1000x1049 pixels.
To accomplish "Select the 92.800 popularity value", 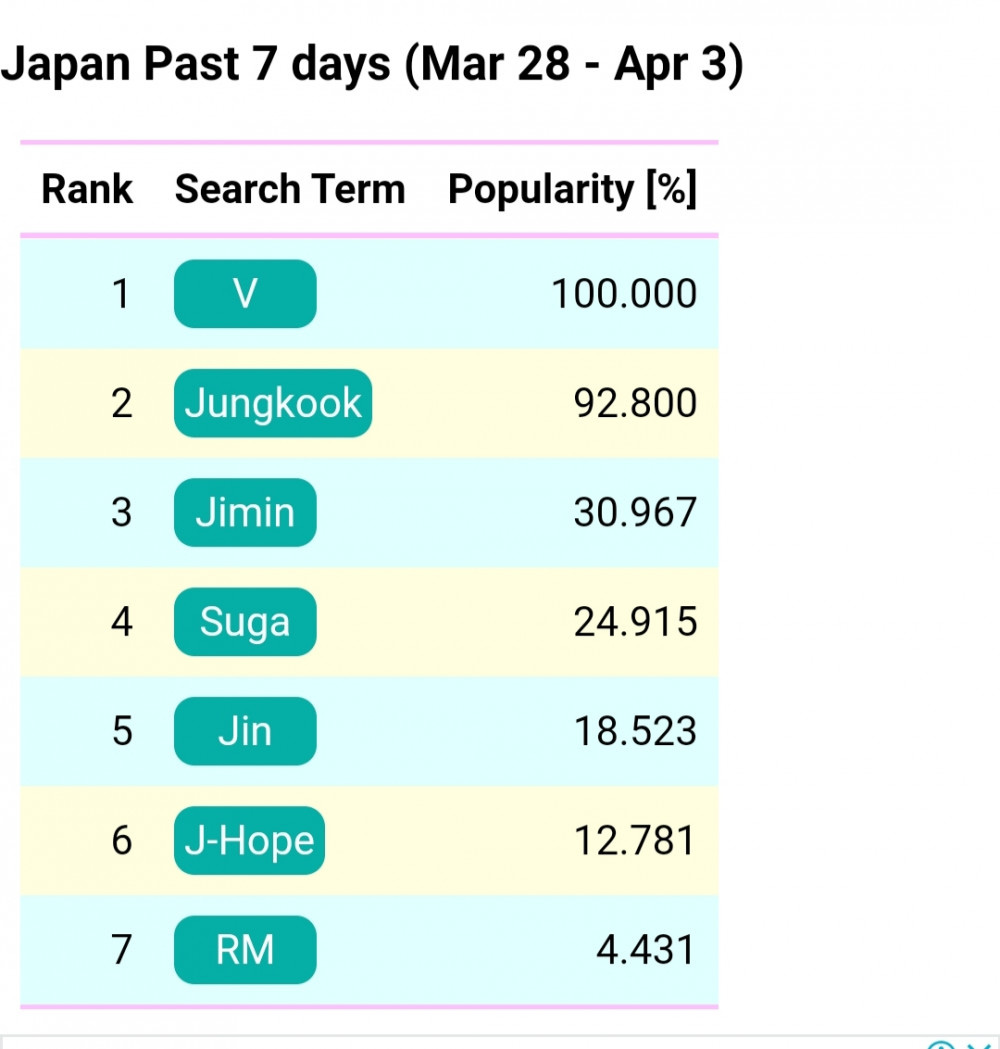I will coord(635,403).
